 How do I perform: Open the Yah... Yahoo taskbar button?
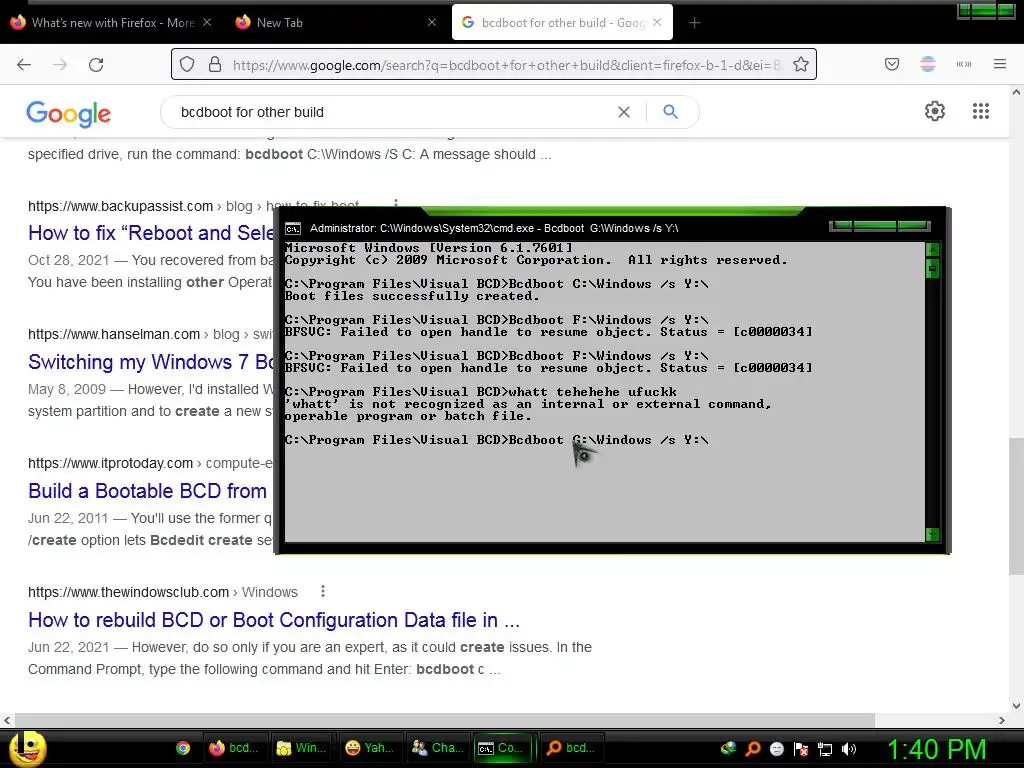click(x=370, y=748)
